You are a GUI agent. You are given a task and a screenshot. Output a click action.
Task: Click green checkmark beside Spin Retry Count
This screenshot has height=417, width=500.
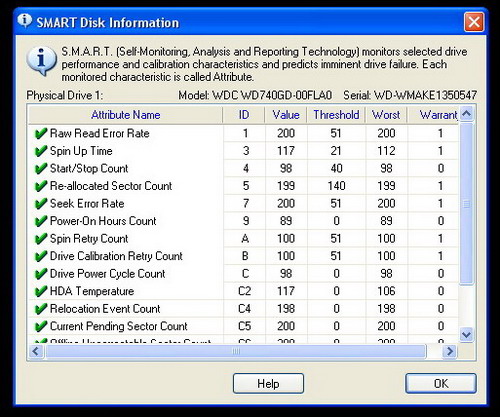[x=41, y=239]
